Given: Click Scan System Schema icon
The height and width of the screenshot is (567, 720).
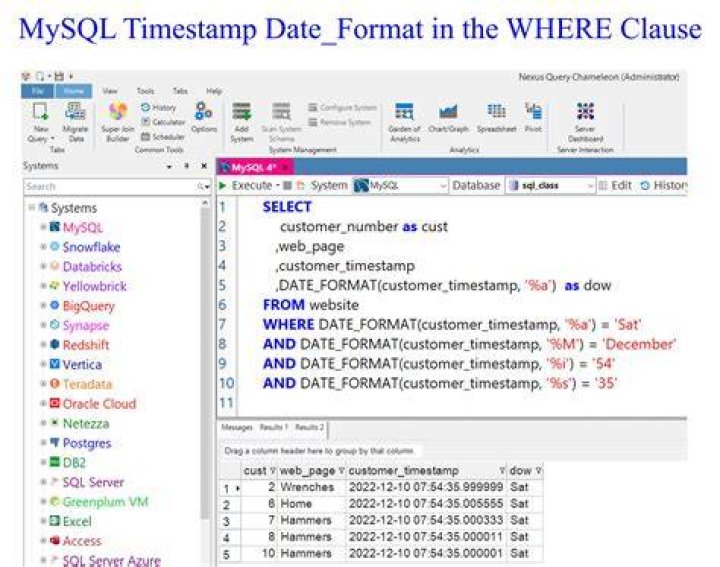Looking at the screenshot, I should [x=281, y=112].
